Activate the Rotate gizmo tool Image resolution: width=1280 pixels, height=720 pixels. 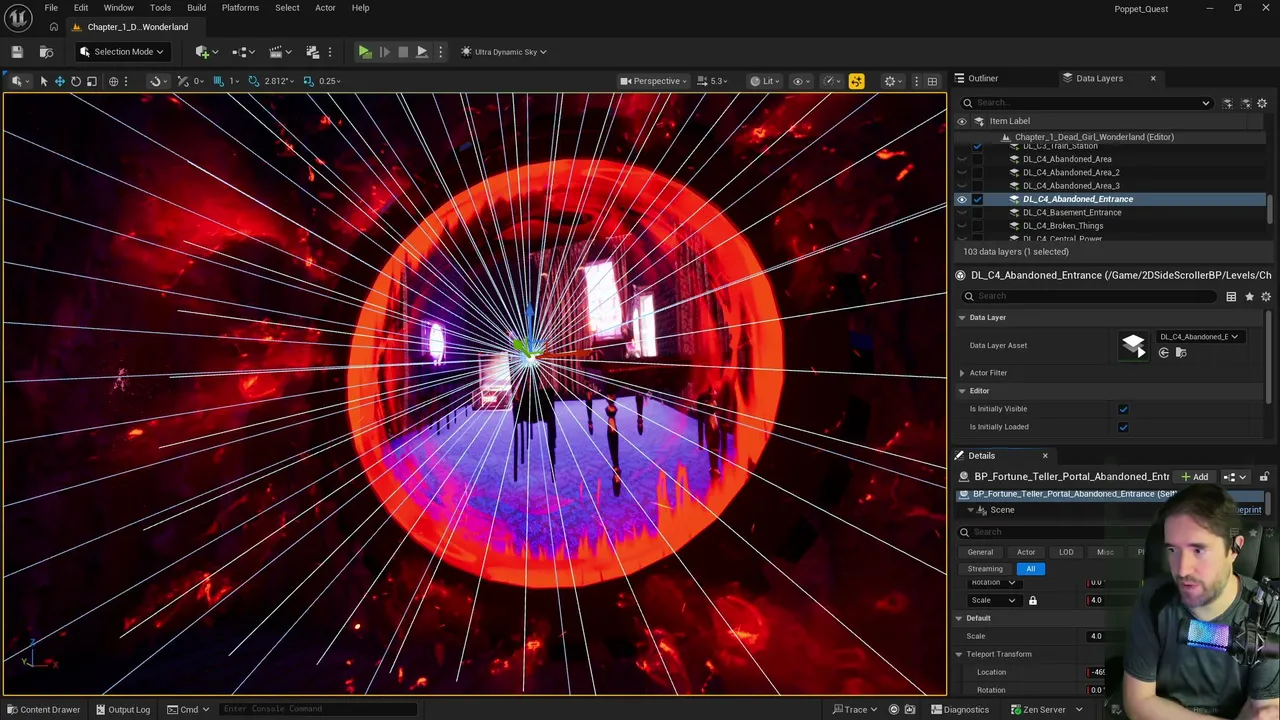(x=75, y=81)
